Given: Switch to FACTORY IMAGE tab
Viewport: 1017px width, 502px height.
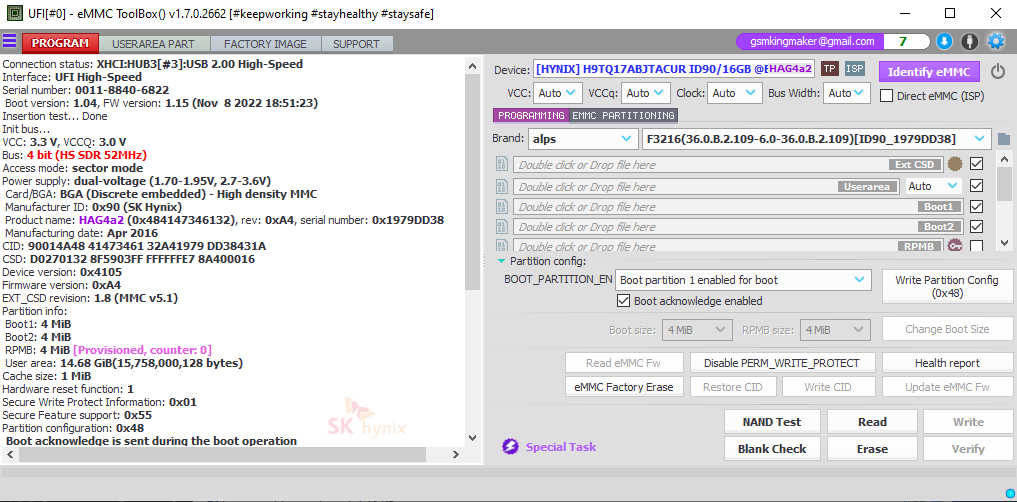Looking at the screenshot, I should pos(265,44).
